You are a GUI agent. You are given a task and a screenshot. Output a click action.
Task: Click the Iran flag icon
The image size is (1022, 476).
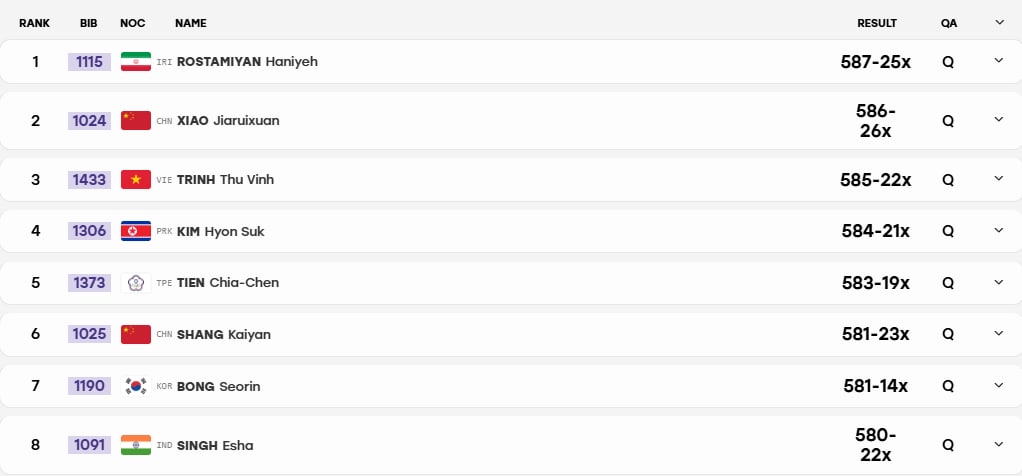(x=136, y=61)
